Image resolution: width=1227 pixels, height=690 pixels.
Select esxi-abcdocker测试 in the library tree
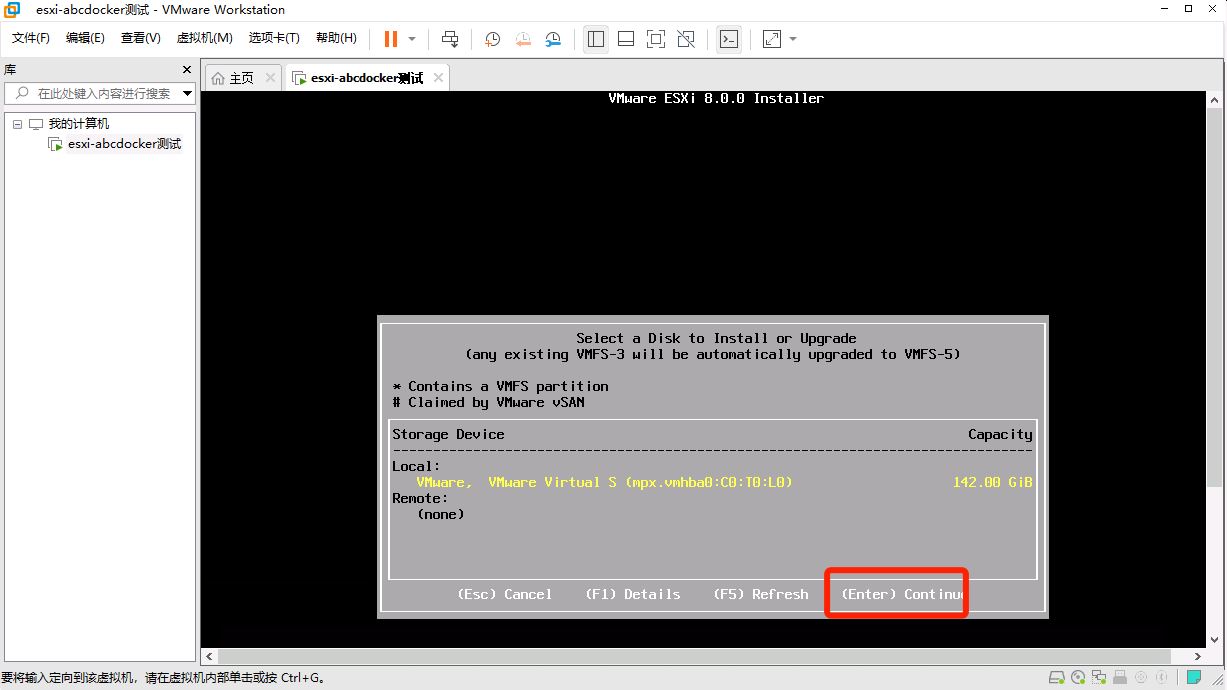(125, 144)
